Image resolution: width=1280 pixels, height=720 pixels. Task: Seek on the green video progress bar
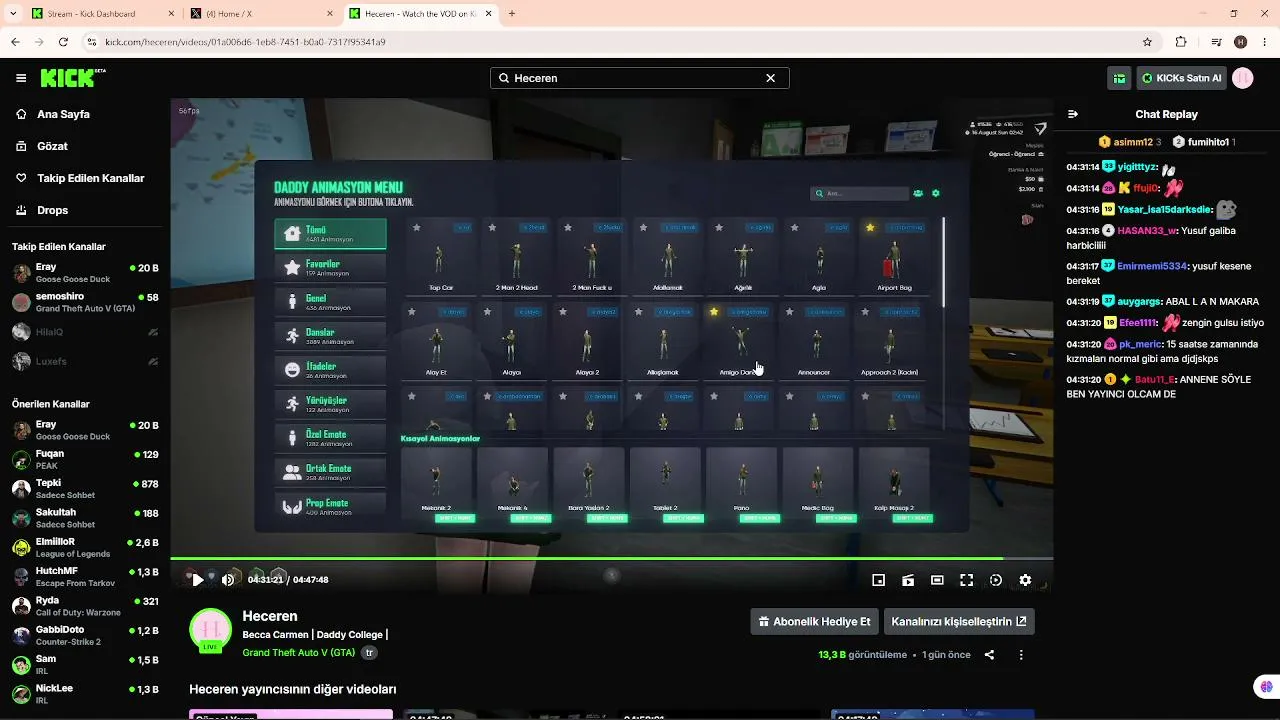(x=611, y=558)
